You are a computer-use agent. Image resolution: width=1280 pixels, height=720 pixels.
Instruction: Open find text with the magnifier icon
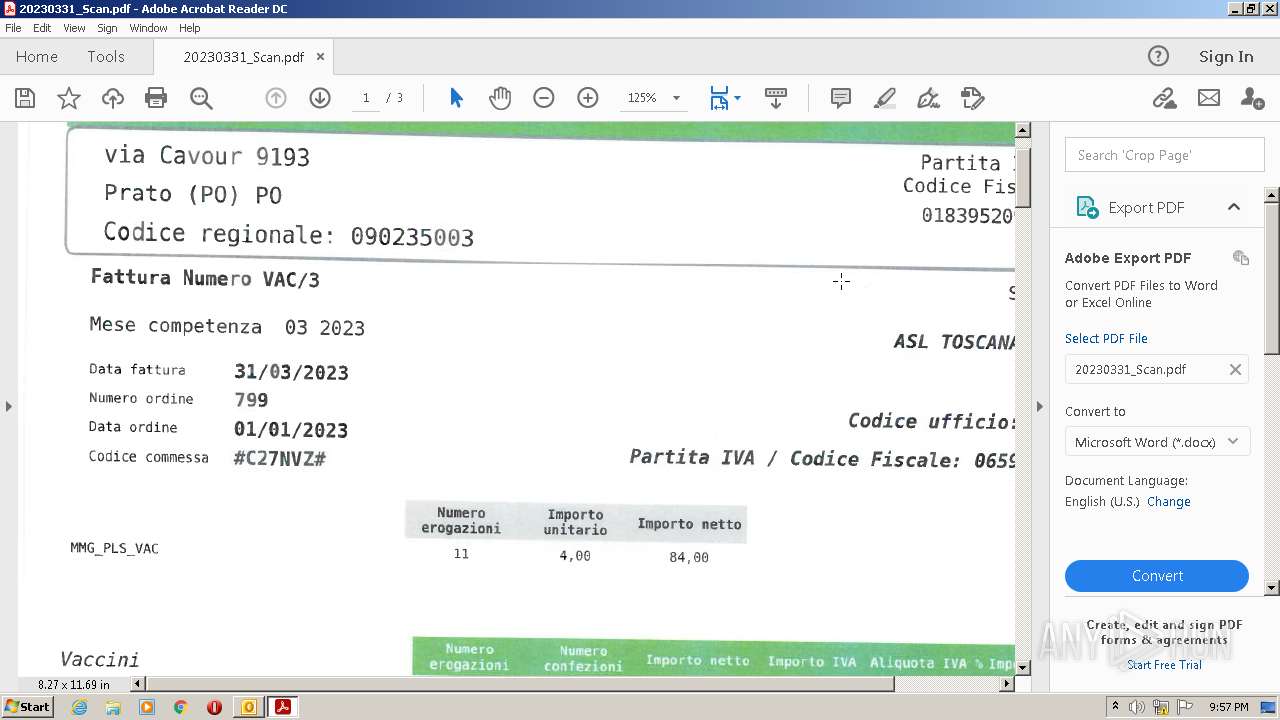(201, 98)
